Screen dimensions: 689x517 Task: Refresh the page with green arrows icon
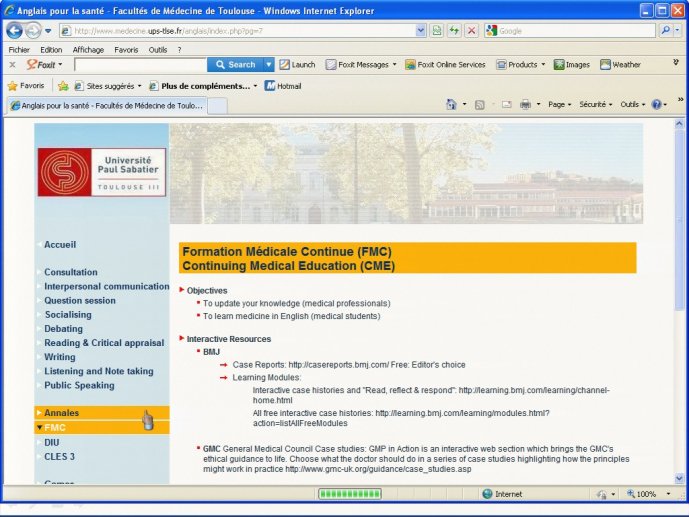454,31
